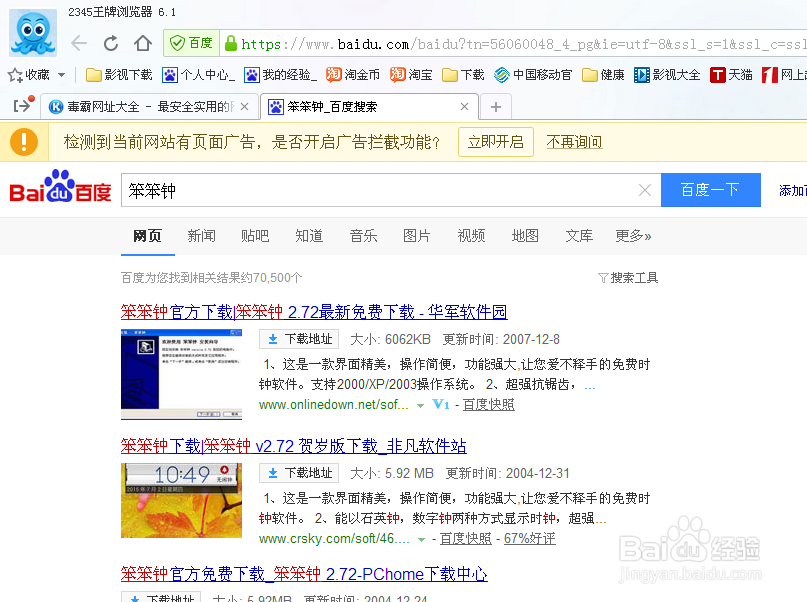Screen dimensions: 807x602
Task: Click the 67%好评 rating link
Action: point(530,539)
